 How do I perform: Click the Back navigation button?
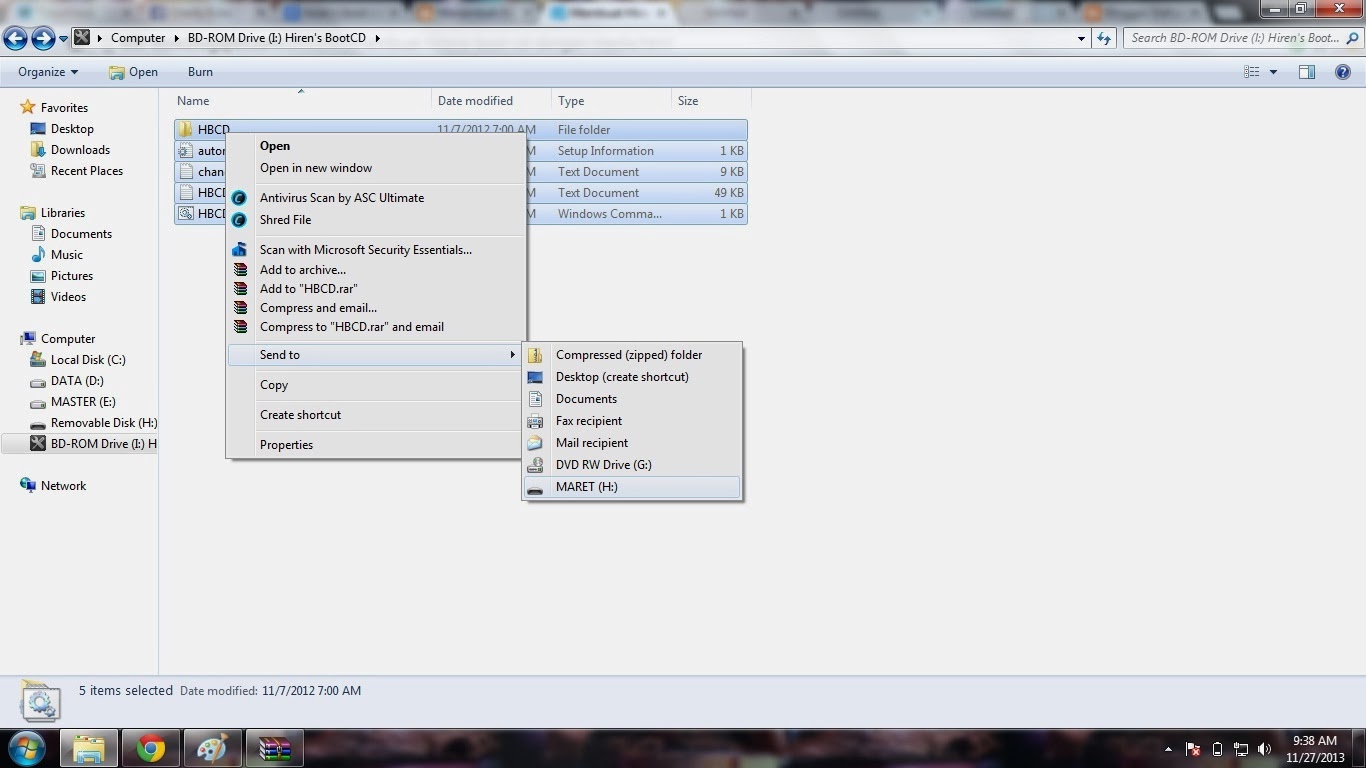tap(15, 37)
